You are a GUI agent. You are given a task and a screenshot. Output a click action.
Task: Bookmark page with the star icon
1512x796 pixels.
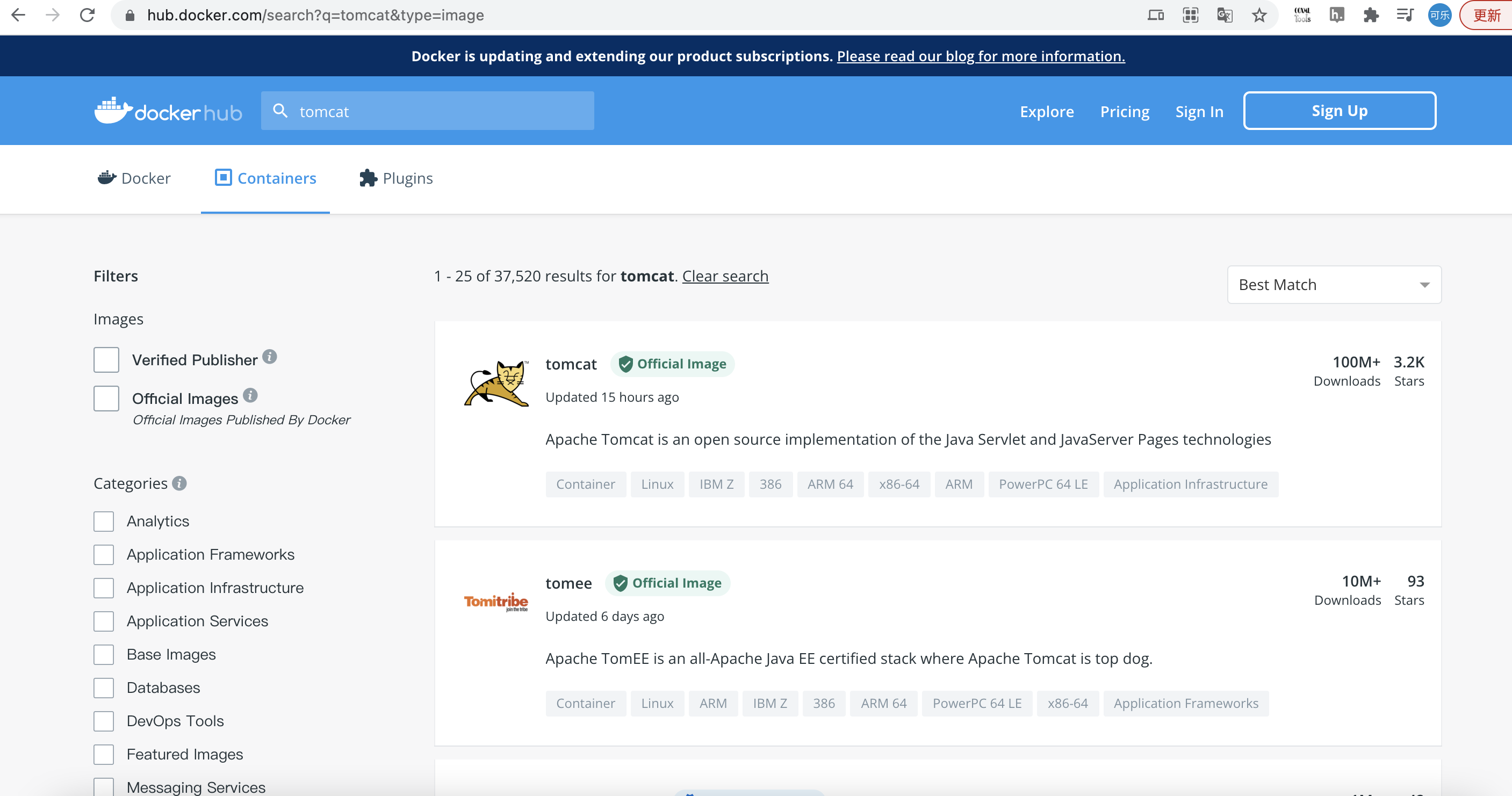click(1259, 15)
